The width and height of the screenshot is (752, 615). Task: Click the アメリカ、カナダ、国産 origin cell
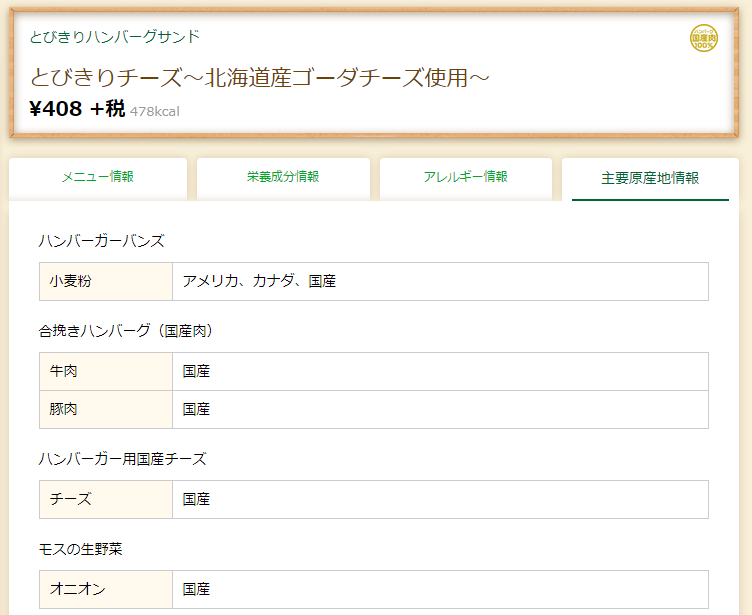[x=440, y=281]
